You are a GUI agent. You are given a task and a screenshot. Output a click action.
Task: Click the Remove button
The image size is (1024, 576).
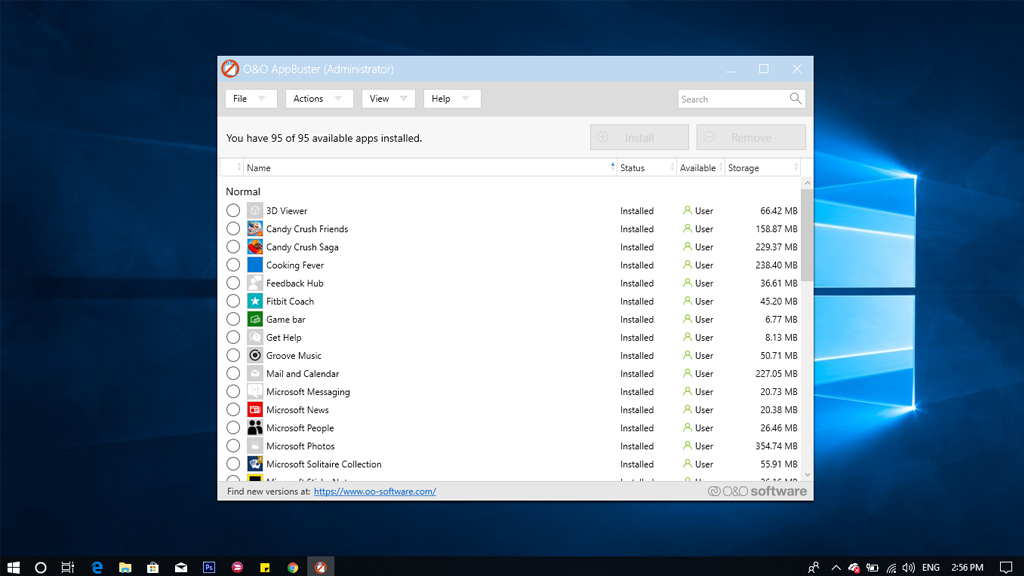point(751,137)
